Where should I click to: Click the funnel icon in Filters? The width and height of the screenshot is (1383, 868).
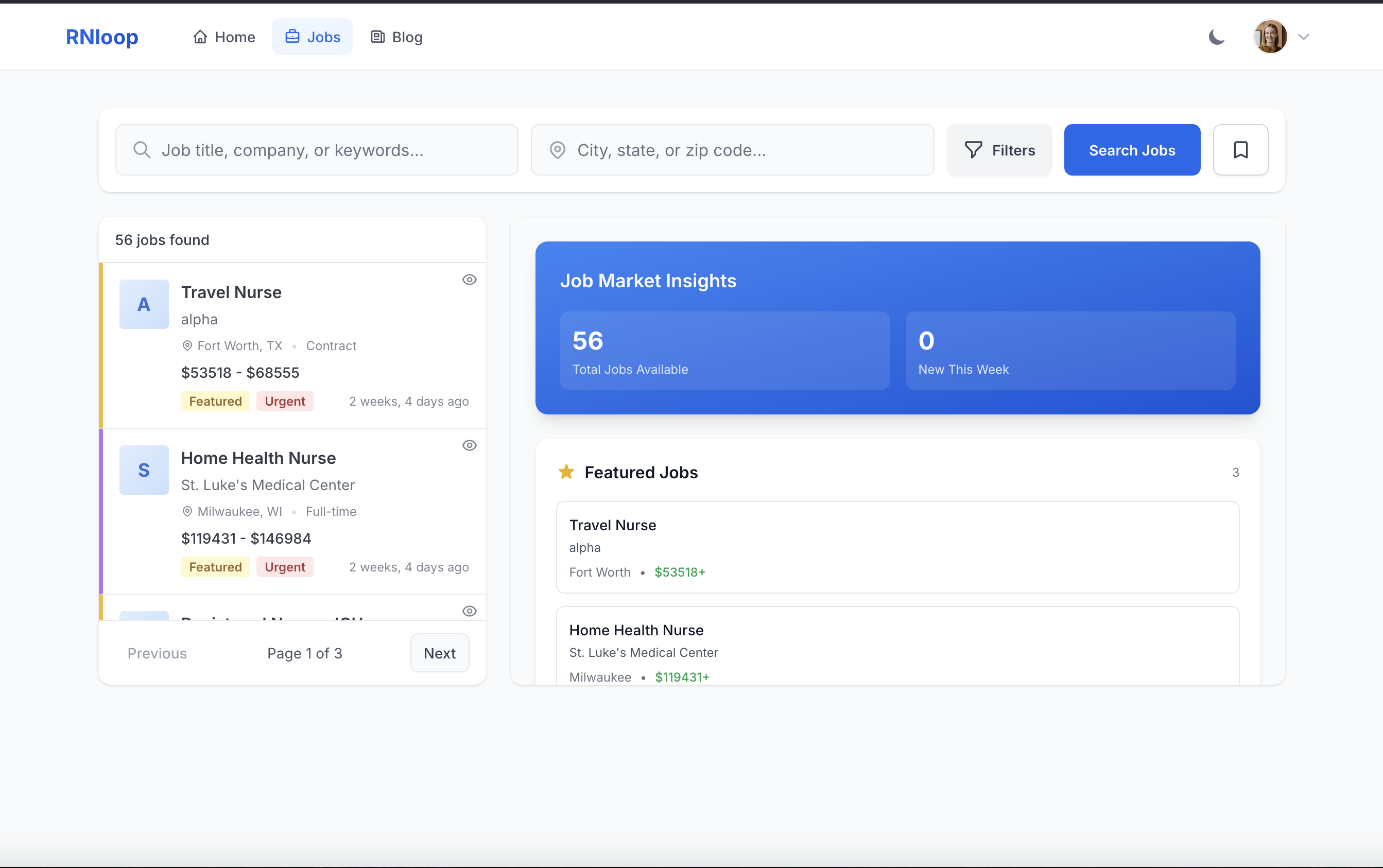973,150
